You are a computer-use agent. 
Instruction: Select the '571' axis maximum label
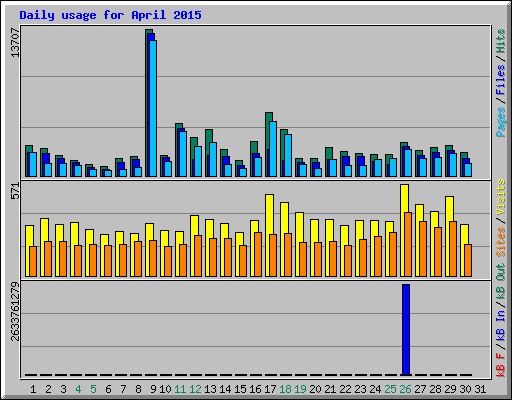point(15,191)
